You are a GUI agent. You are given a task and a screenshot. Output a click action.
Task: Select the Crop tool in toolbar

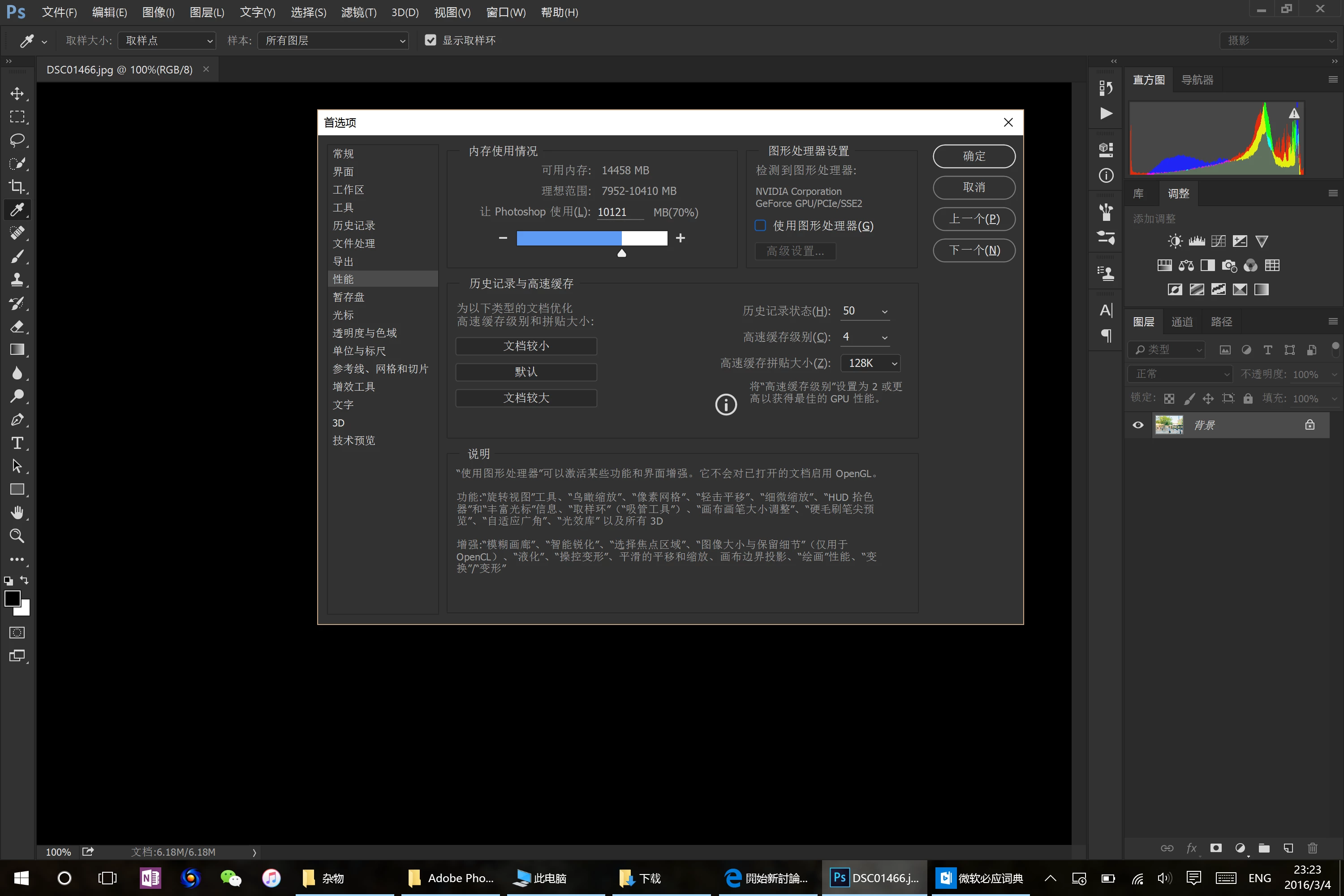(x=17, y=186)
